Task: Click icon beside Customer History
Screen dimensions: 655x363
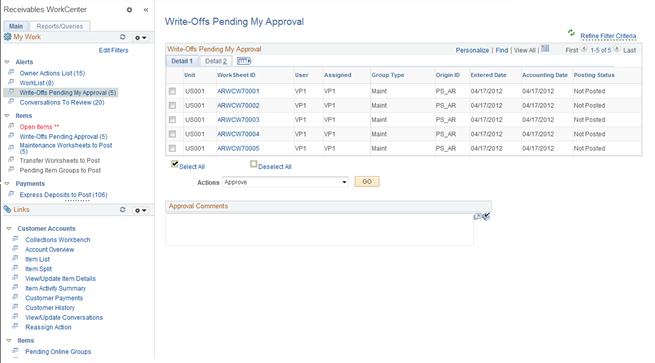Action: (15, 307)
